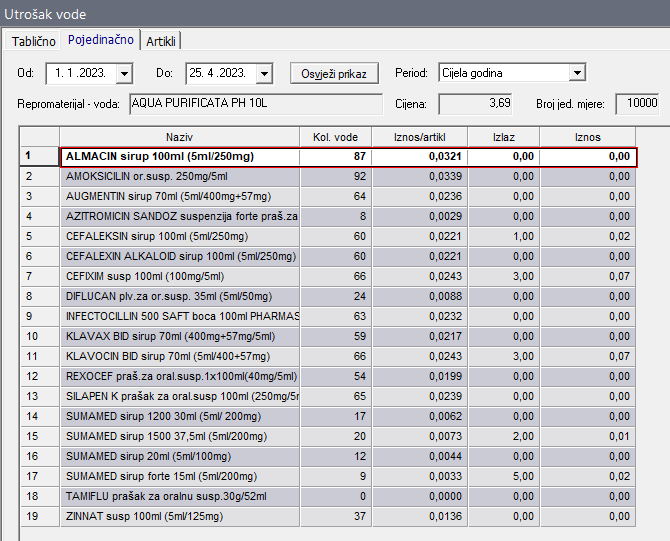Screen dimensions: 670x541
Task: Select the DIFLUCAN plv.za or.susp. row
Action: click(x=179, y=296)
